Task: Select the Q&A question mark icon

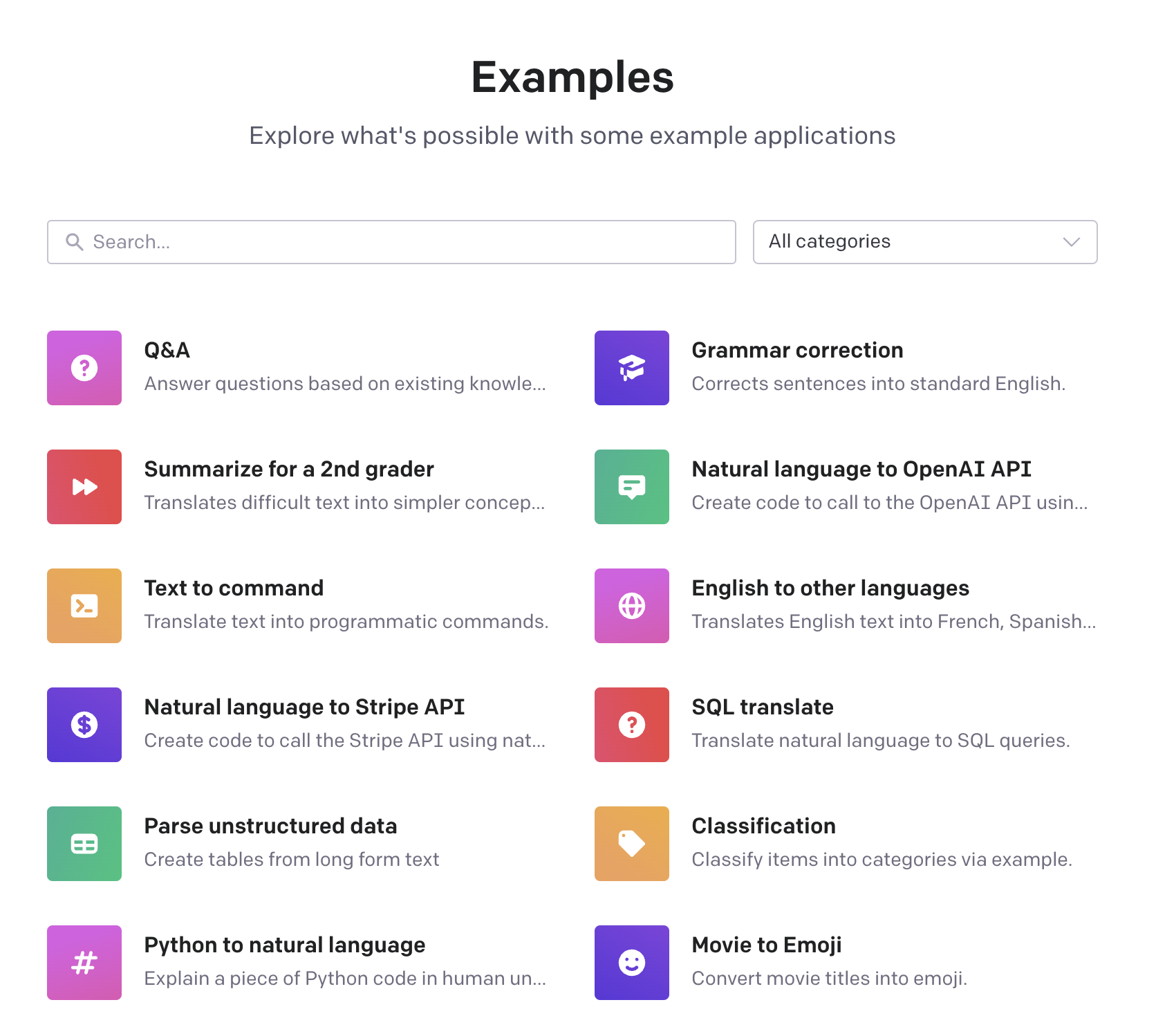Action: click(x=84, y=367)
